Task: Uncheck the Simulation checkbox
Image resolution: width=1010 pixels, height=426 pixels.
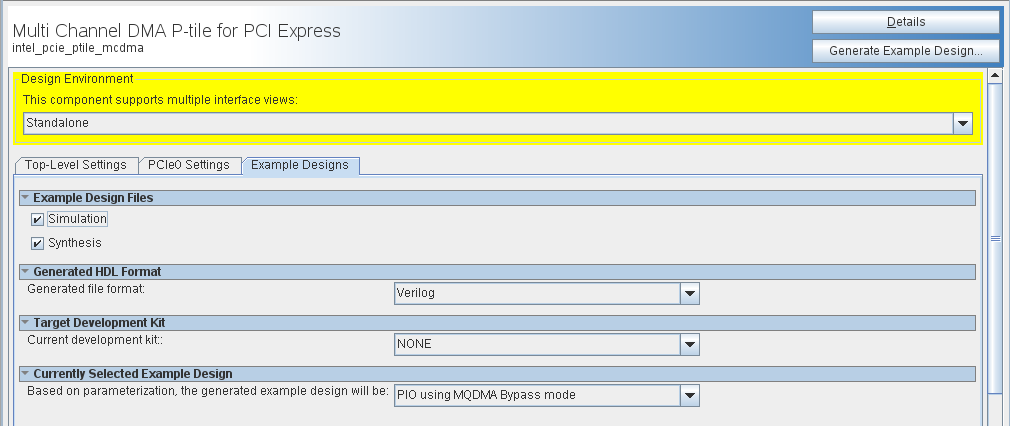Action: click(37, 219)
